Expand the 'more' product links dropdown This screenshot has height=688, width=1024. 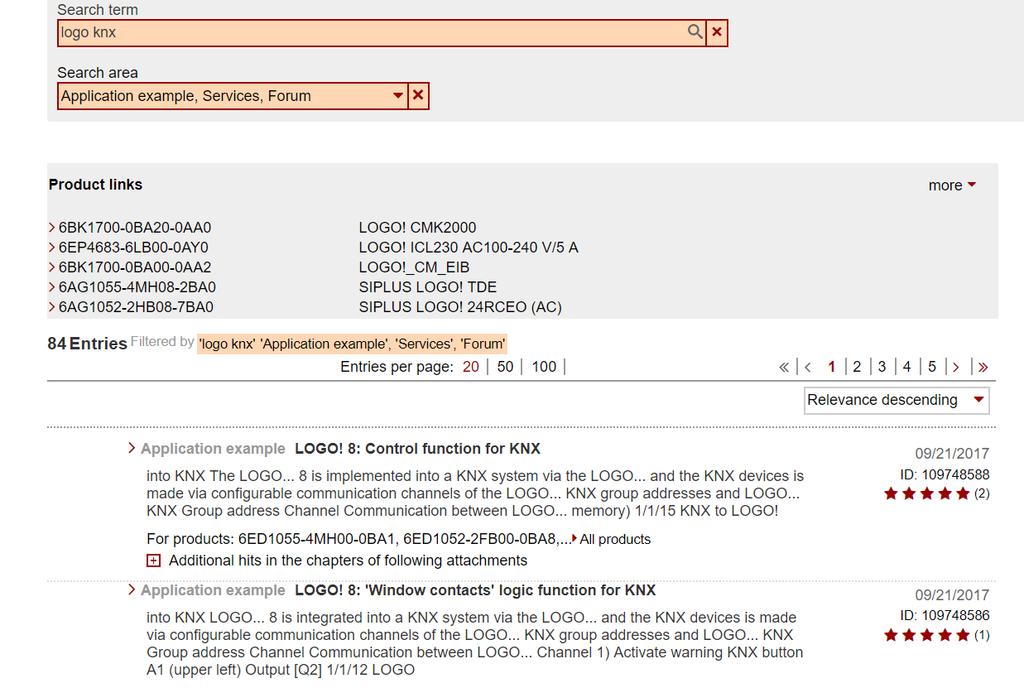952,185
